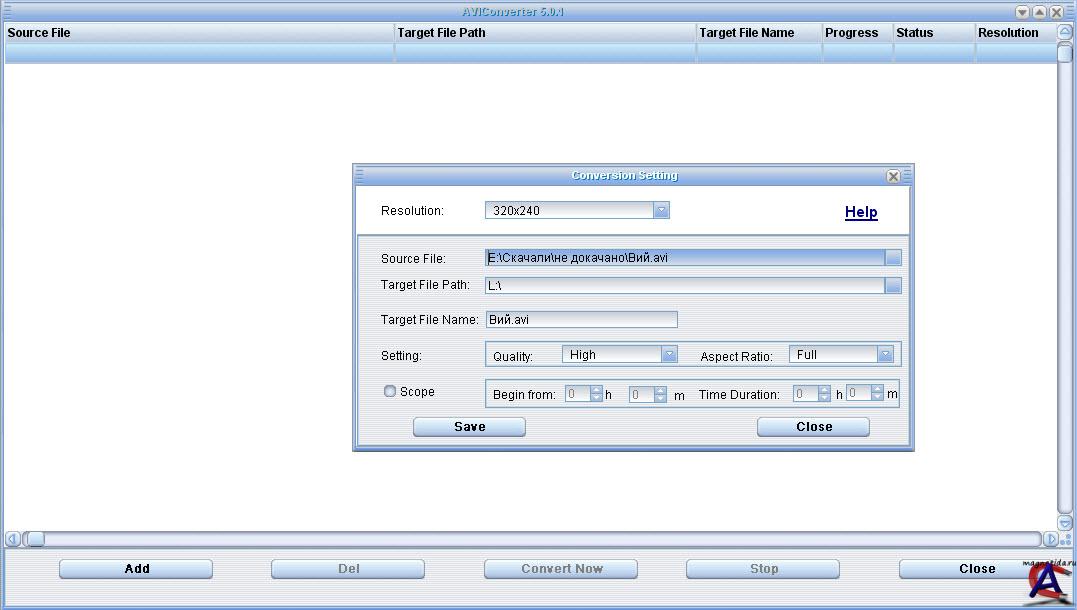Click the horizontal scrollbar left arrow
Screen dimensions: 1077x610
click(13, 539)
